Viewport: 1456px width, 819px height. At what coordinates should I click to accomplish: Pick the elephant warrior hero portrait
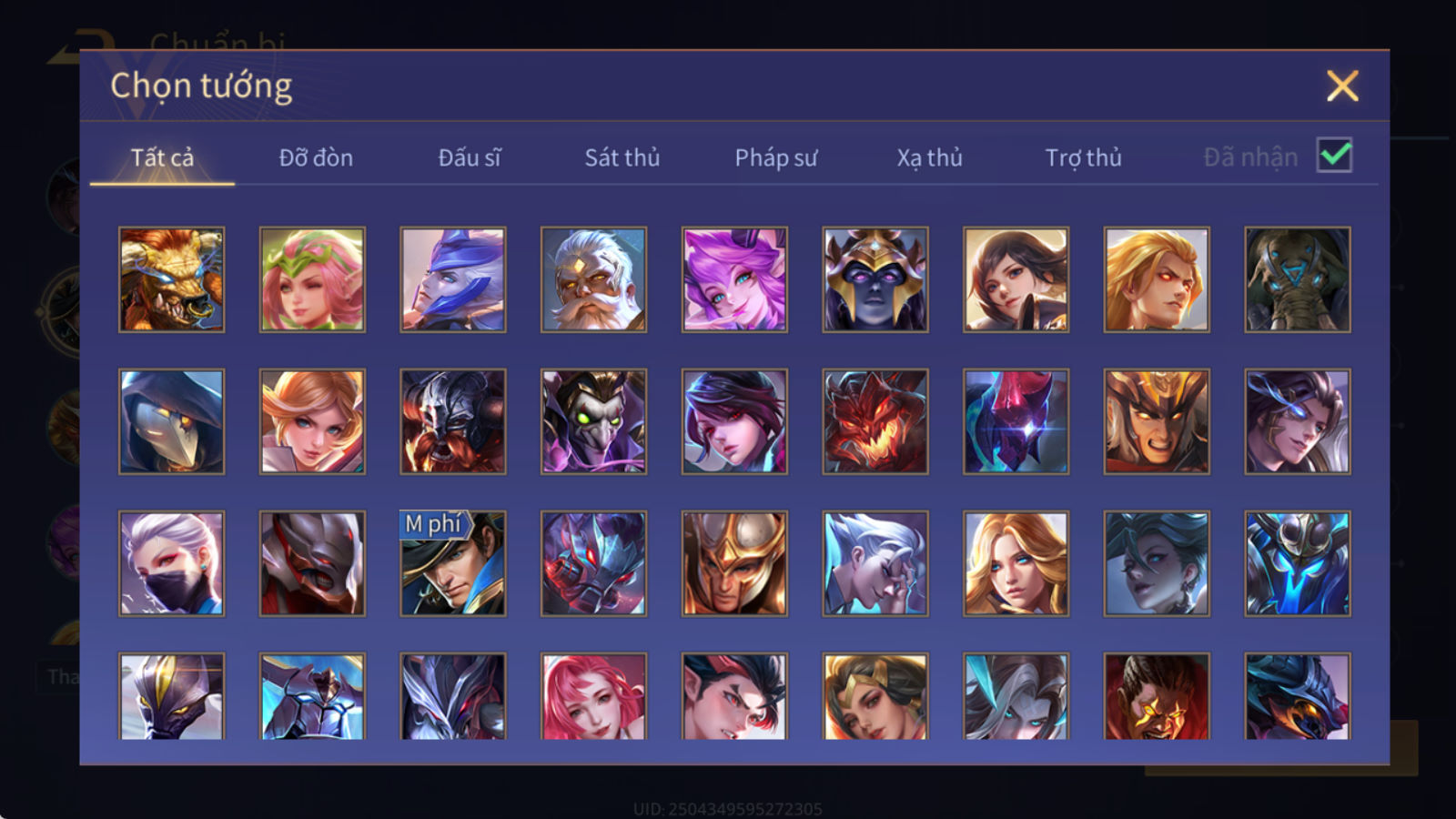click(x=1298, y=279)
